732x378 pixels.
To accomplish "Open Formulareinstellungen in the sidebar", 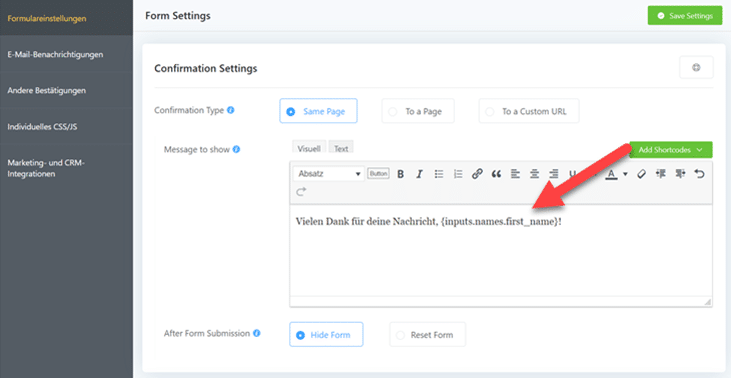I will click(x=66, y=18).
